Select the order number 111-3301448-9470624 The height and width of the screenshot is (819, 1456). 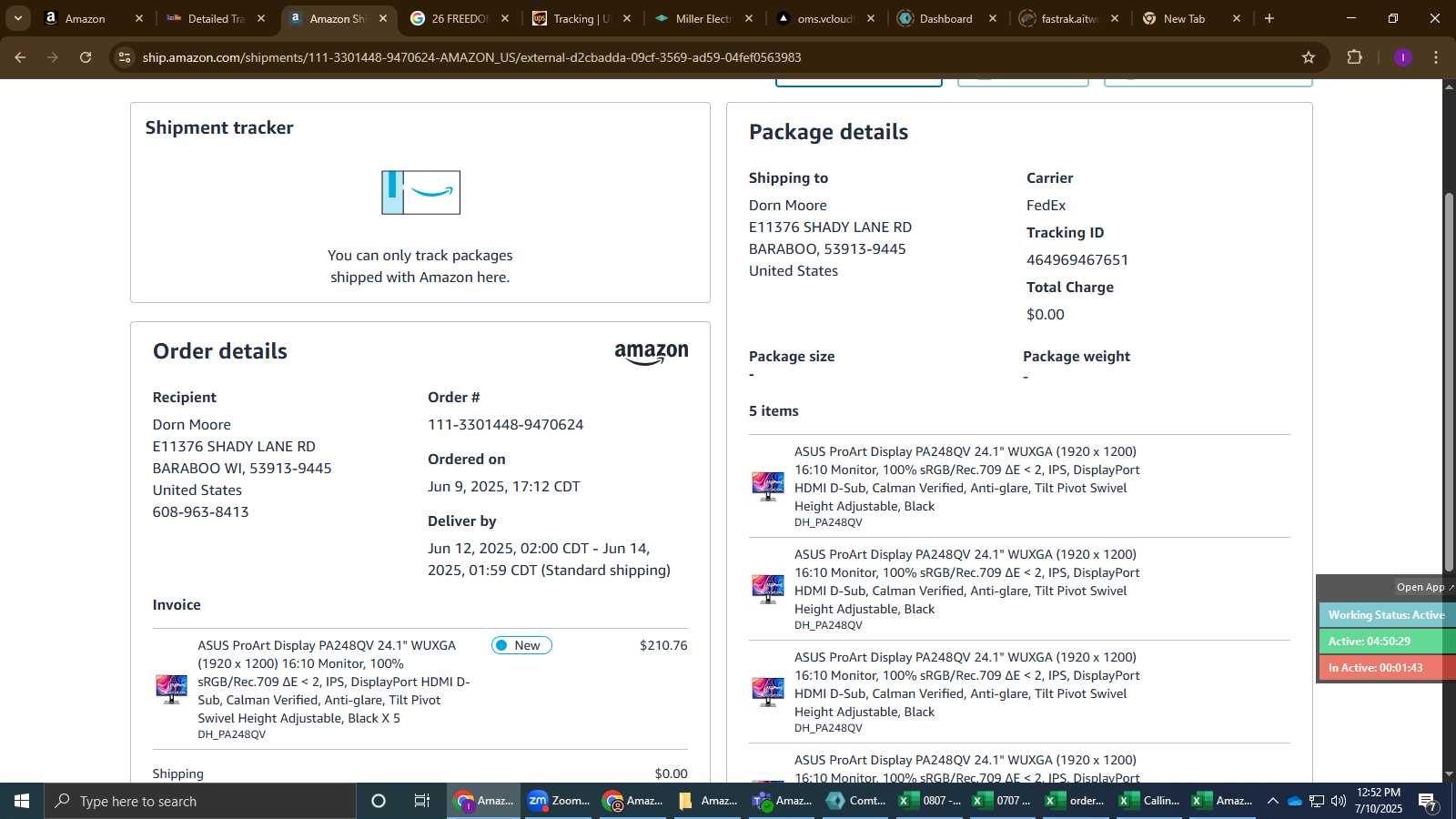[505, 424]
